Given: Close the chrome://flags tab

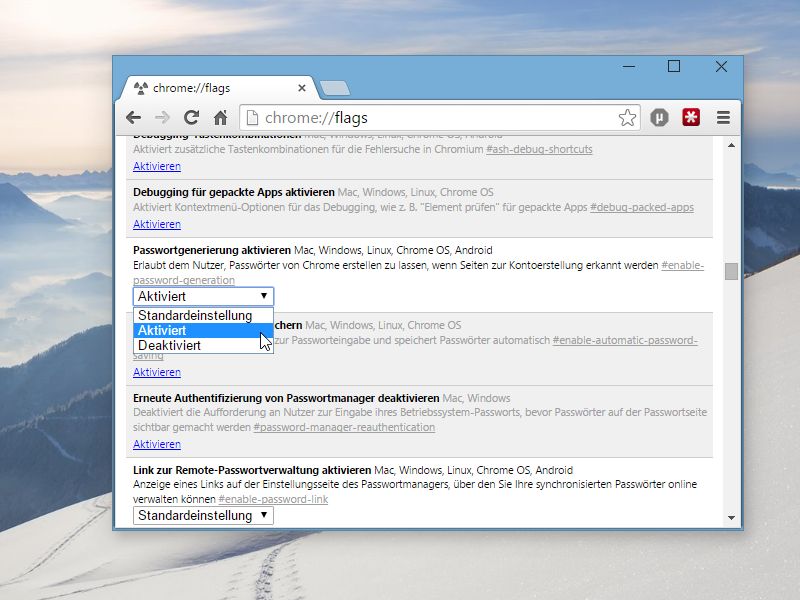Looking at the screenshot, I should tap(302, 88).
